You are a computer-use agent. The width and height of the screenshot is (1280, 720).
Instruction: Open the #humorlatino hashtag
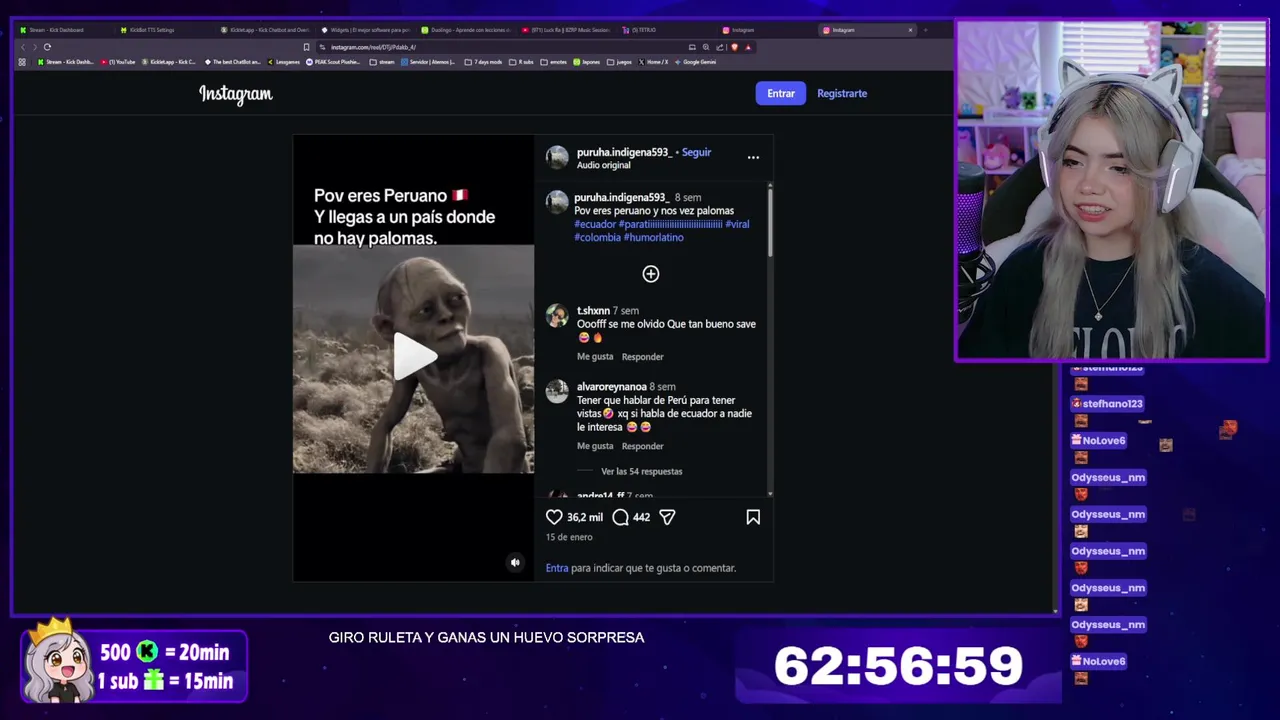[654, 238]
